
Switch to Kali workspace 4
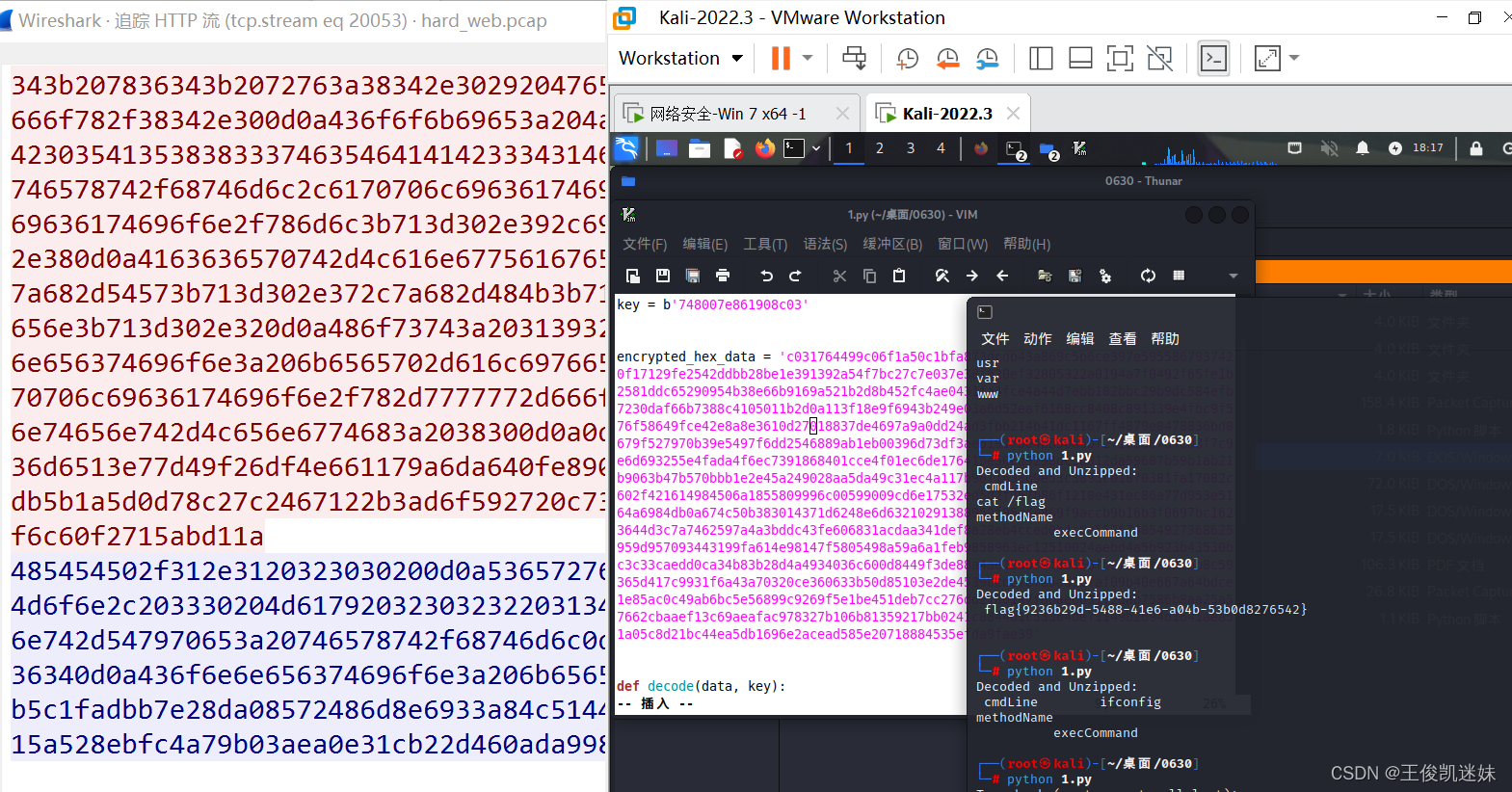(942, 148)
